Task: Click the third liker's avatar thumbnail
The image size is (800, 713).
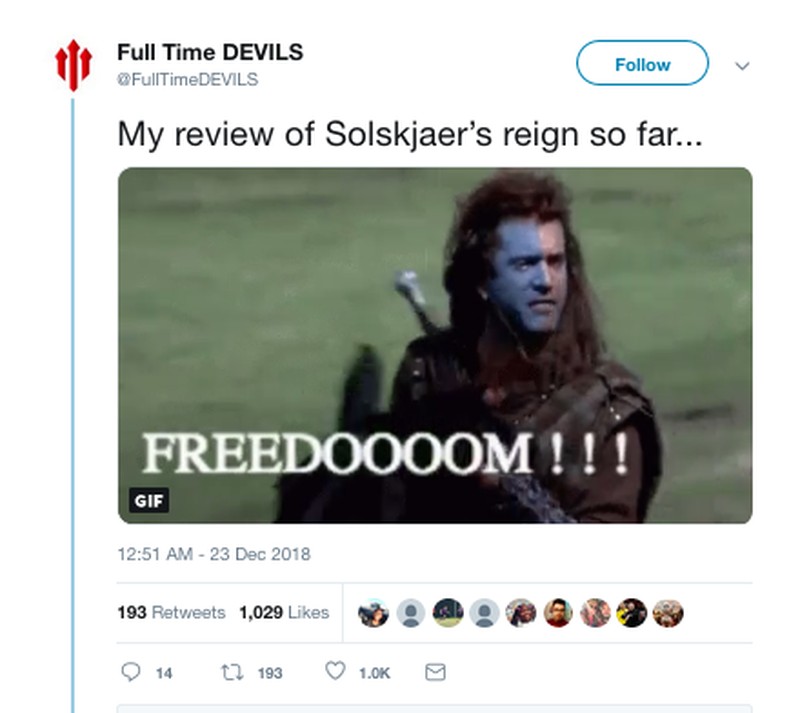Action: point(447,612)
